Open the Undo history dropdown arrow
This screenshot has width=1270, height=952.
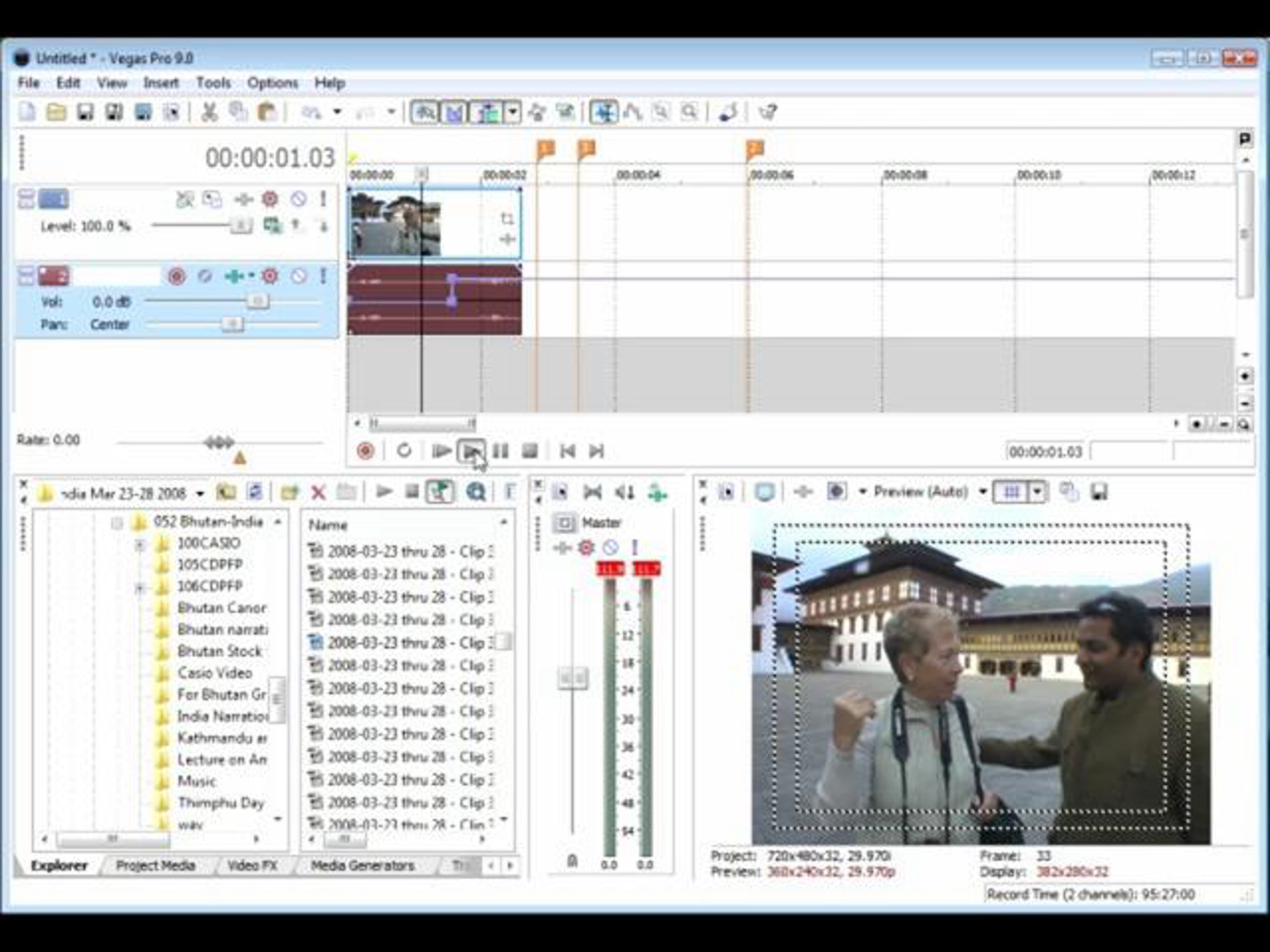(337, 111)
